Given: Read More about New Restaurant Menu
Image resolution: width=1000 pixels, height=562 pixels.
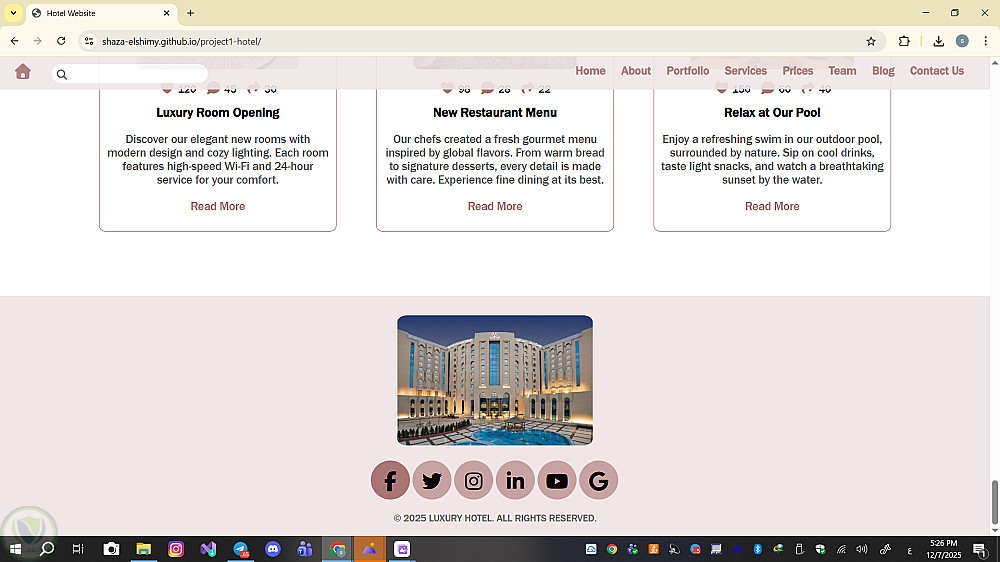Looking at the screenshot, I should click(495, 206).
